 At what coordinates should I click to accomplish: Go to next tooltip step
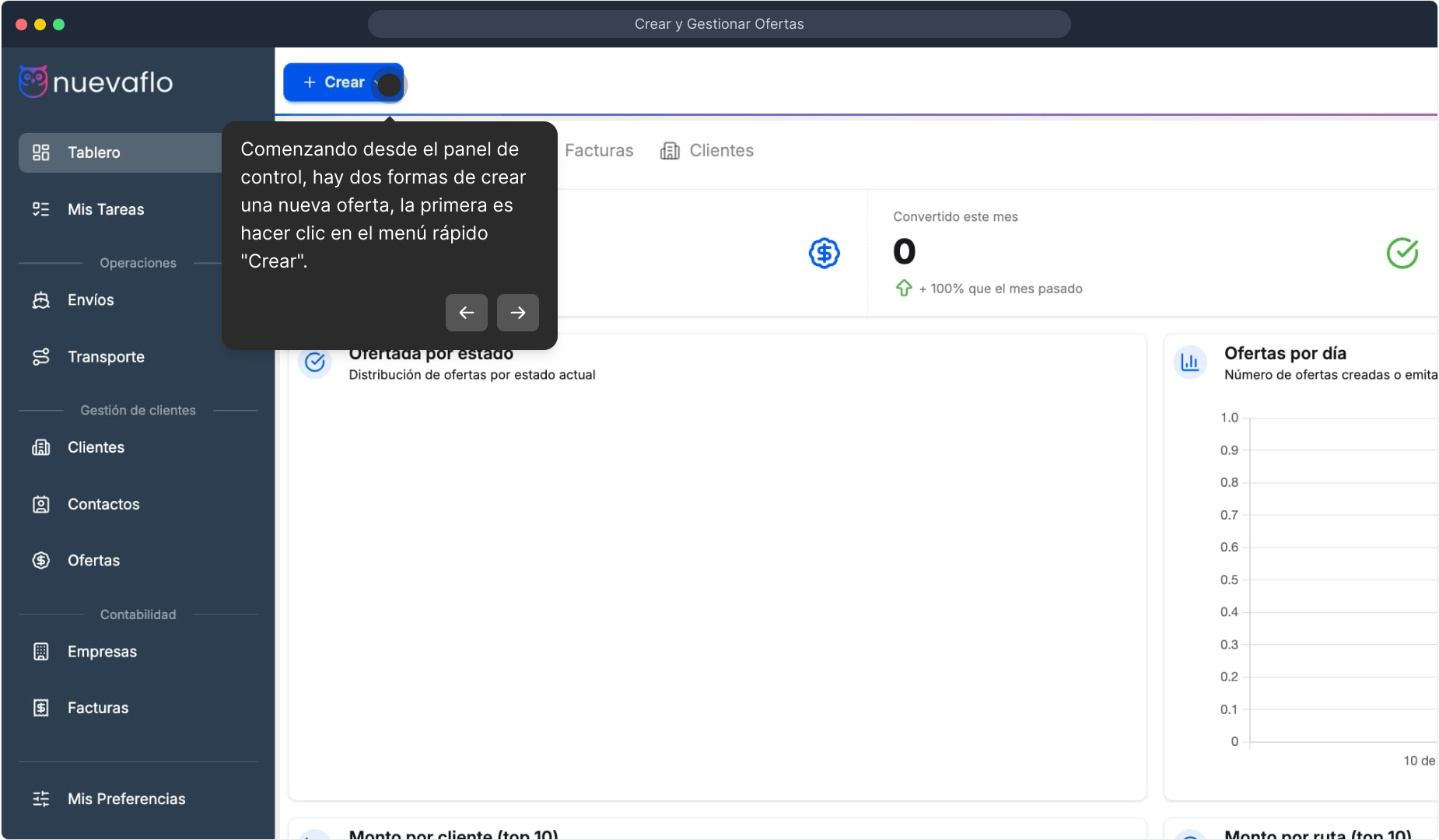coord(517,313)
